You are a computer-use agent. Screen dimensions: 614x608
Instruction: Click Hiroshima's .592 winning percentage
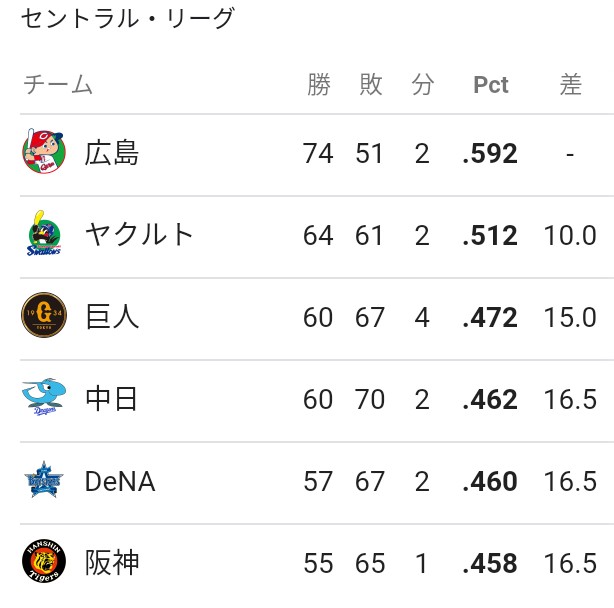click(x=490, y=153)
